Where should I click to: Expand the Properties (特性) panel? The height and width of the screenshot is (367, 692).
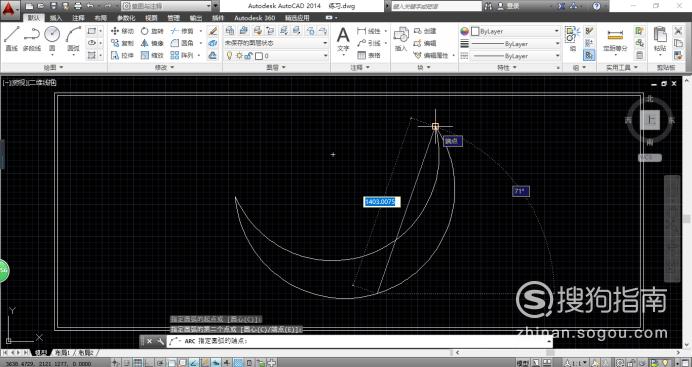pyautogui.click(x=507, y=67)
